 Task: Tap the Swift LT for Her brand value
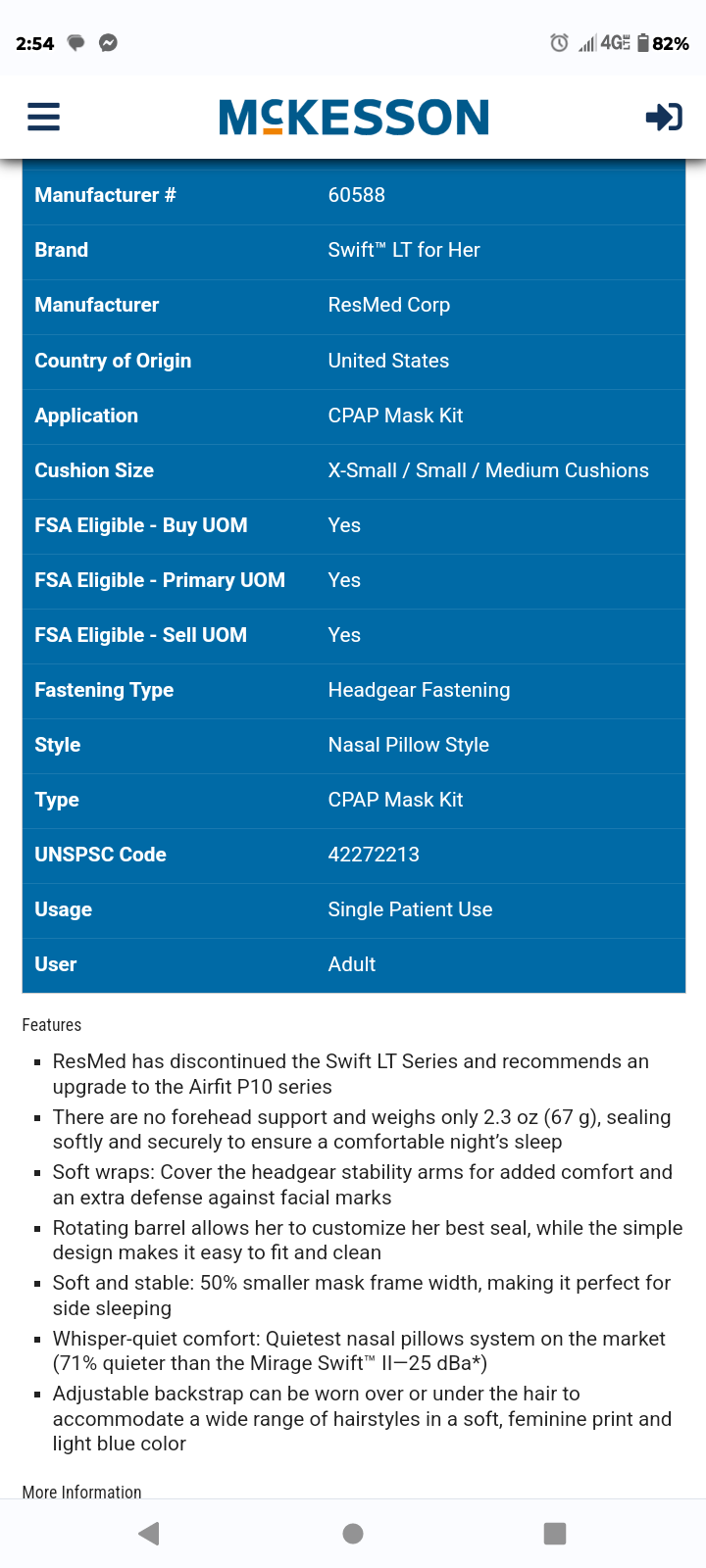(x=404, y=250)
